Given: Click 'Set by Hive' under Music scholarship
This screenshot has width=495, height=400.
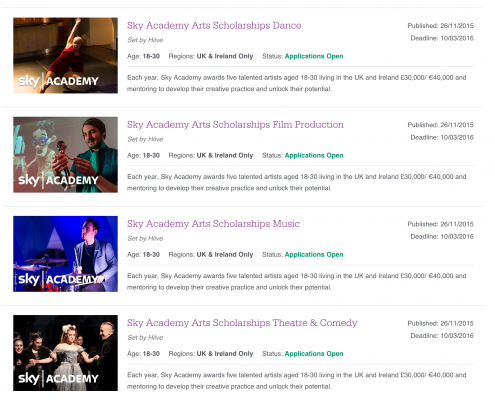Looking at the screenshot, I should [145, 239].
